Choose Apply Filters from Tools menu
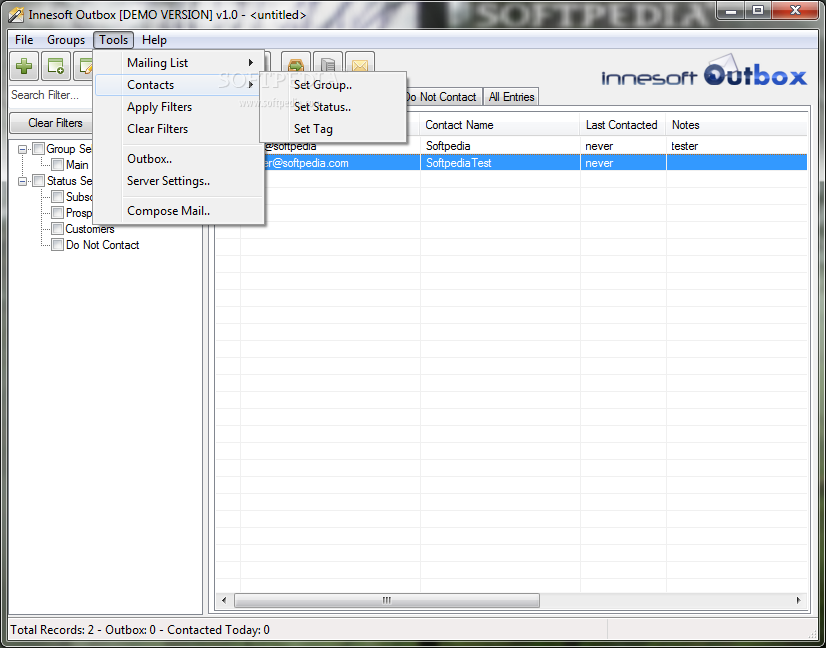 tap(179, 107)
